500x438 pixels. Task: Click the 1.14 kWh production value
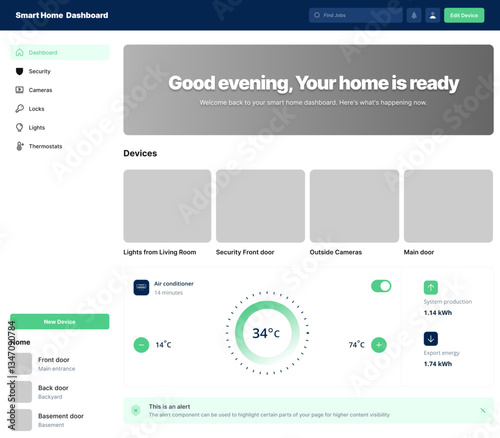[x=438, y=313]
